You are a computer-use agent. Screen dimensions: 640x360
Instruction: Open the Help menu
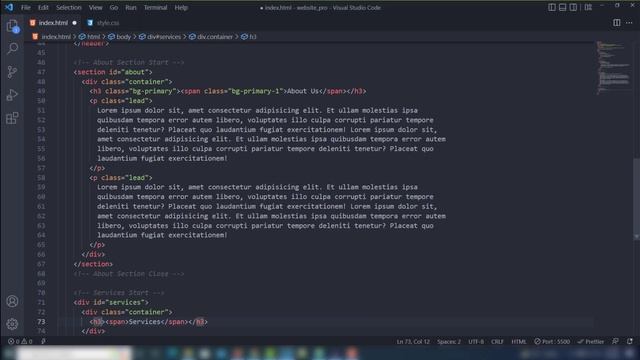(181, 7)
